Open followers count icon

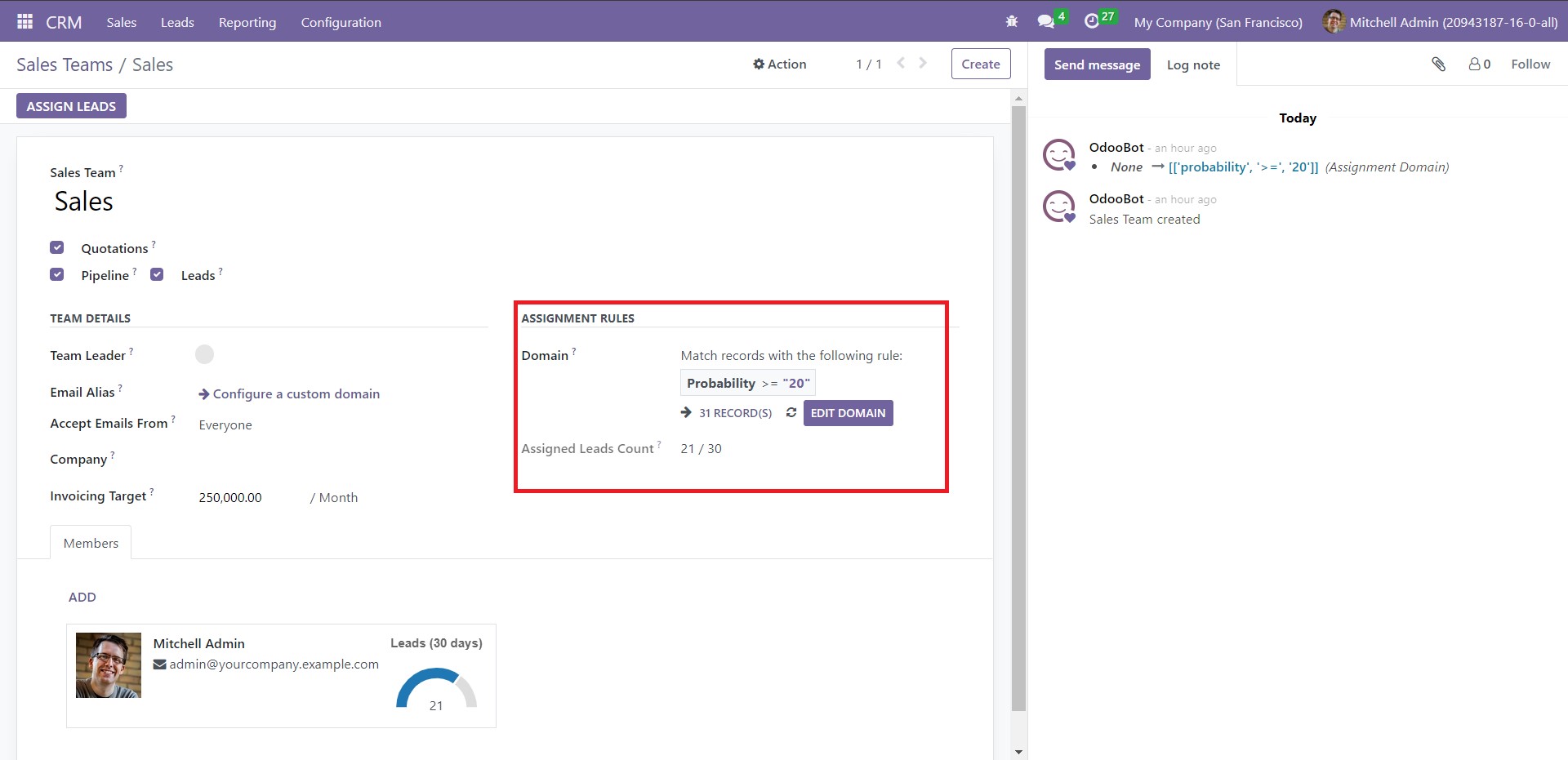(x=1480, y=64)
